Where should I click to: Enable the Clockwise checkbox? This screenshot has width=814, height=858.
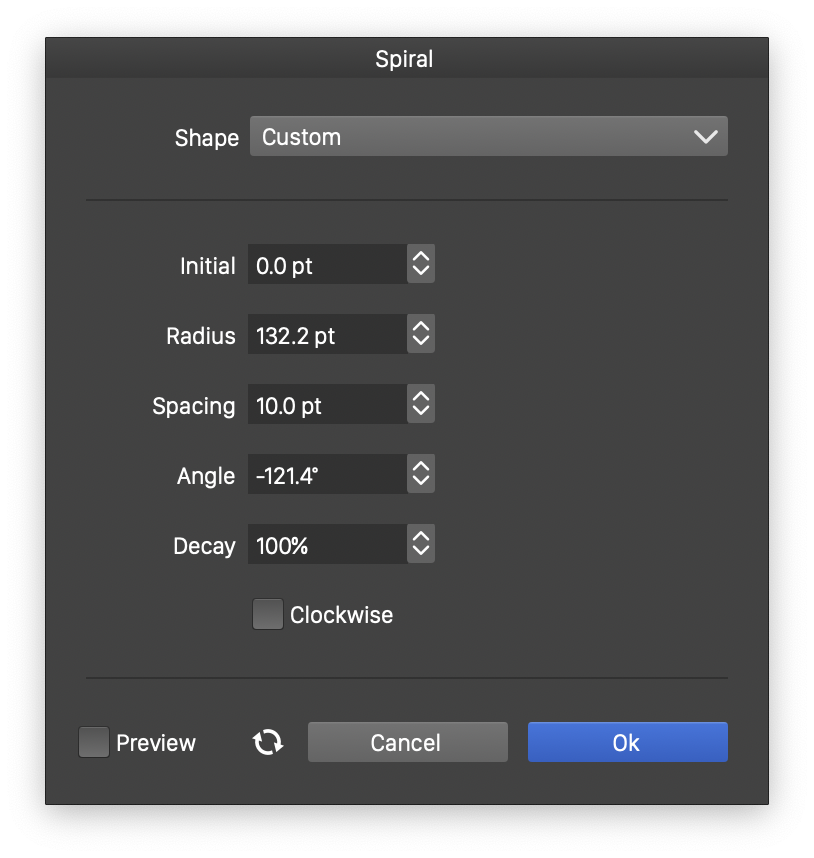(268, 614)
